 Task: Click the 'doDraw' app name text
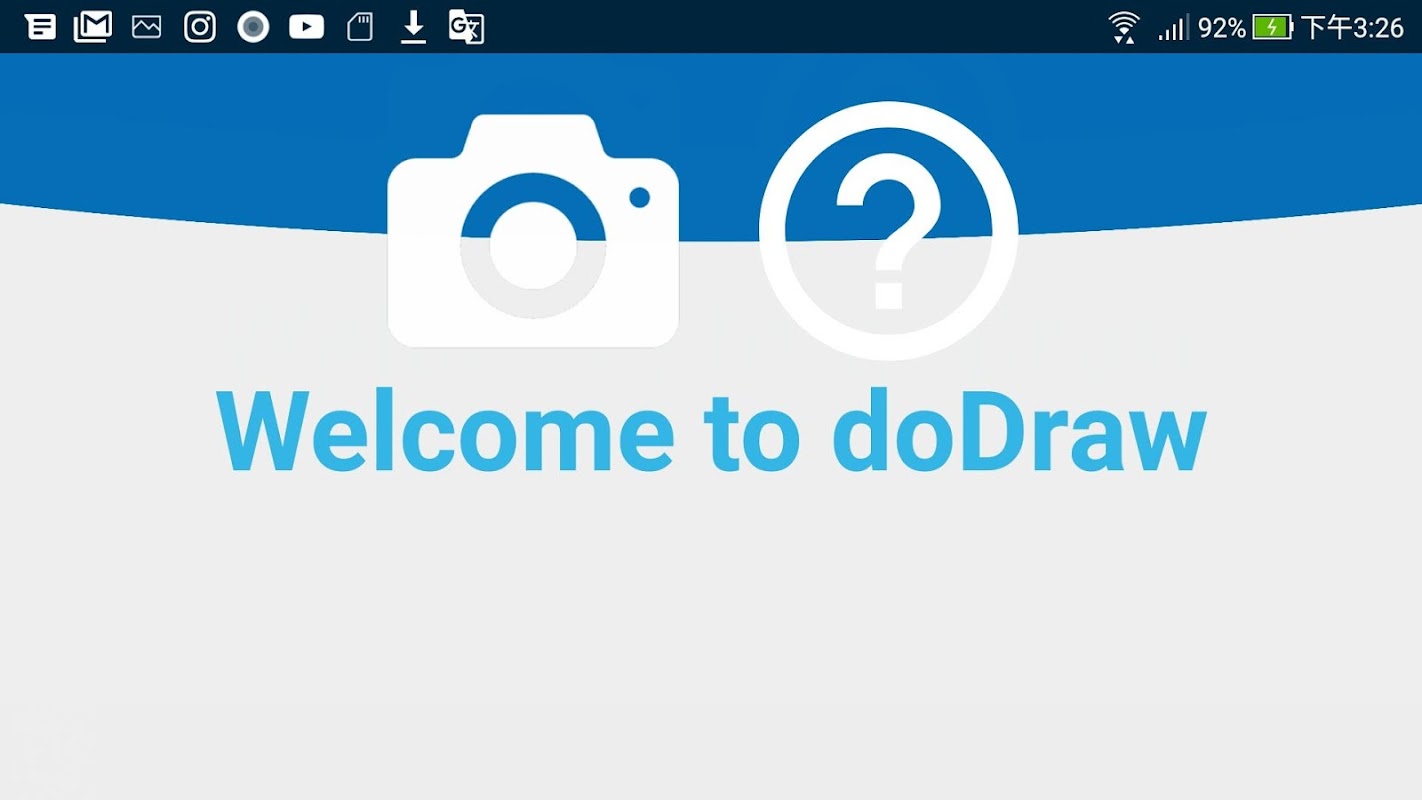coord(1019,432)
